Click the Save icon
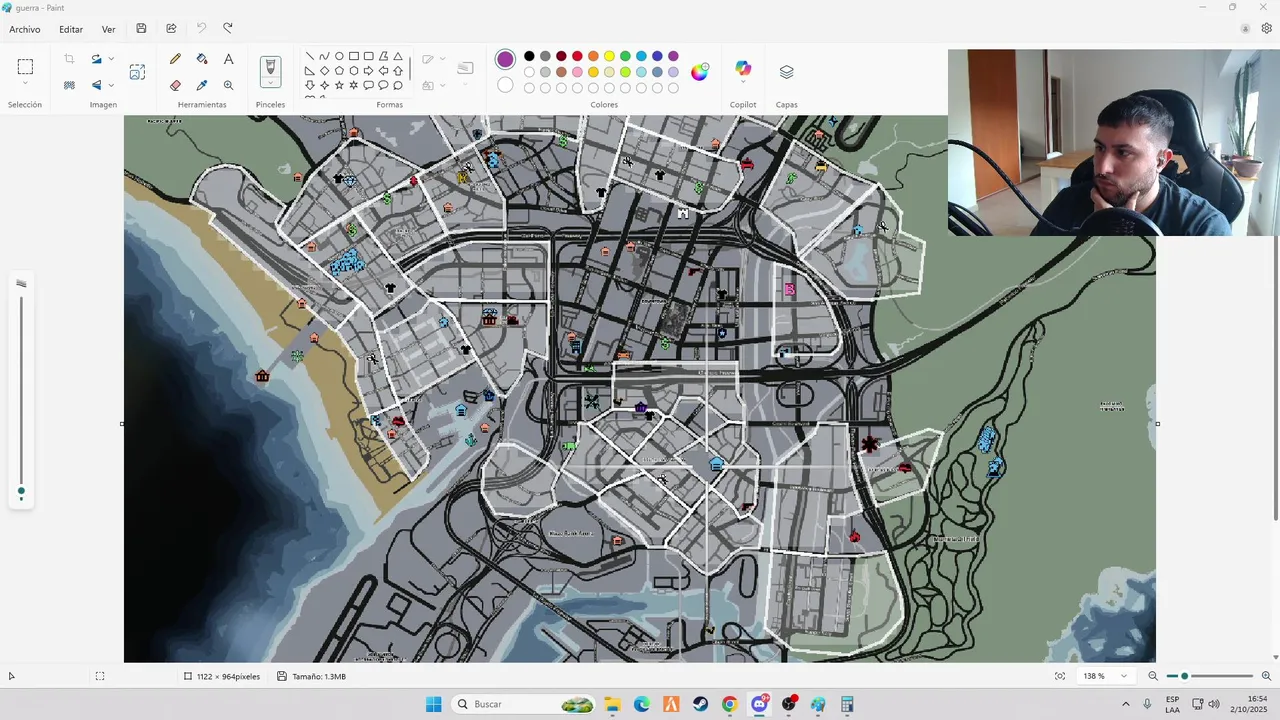The width and height of the screenshot is (1280, 720). (141, 29)
